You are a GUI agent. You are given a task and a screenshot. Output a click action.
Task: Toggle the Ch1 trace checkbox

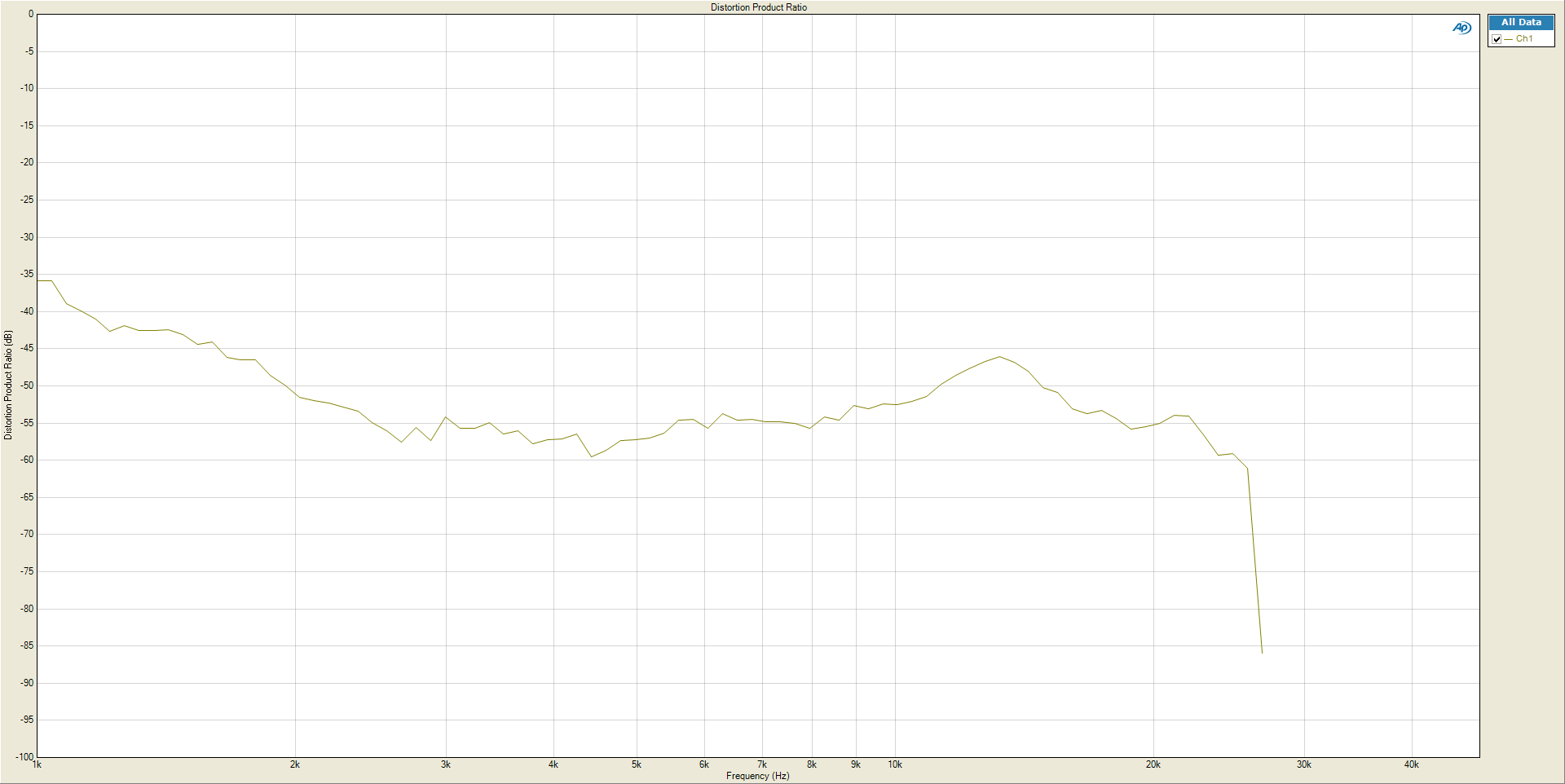click(1497, 39)
